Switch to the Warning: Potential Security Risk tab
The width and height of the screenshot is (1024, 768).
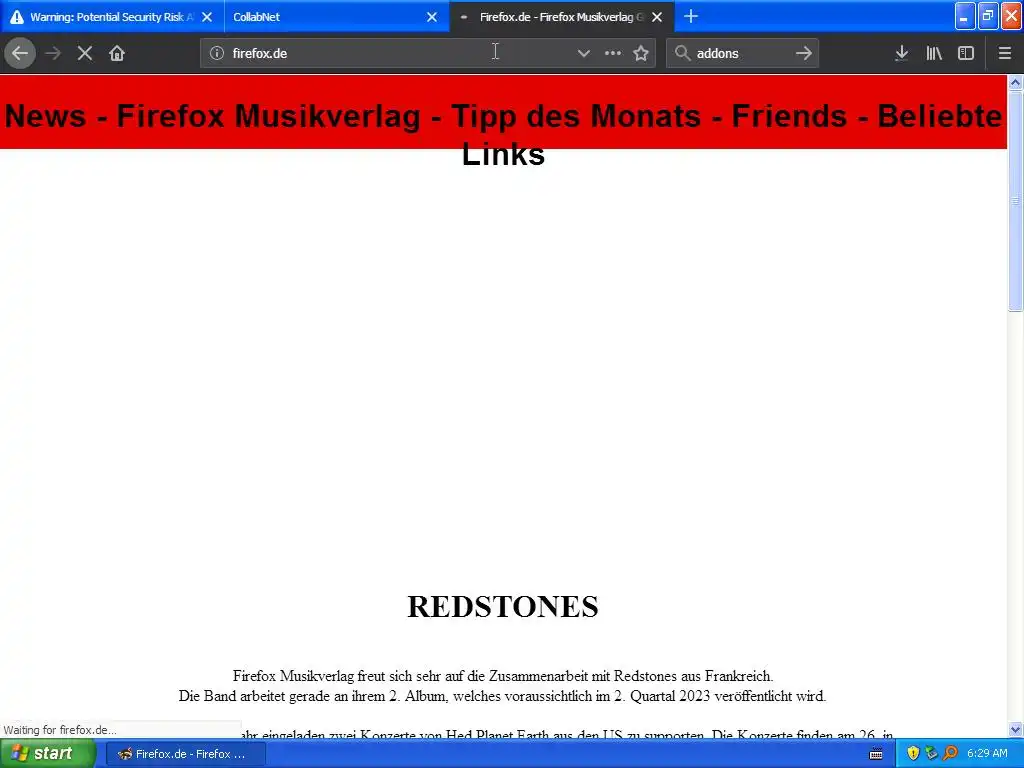(112, 17)
